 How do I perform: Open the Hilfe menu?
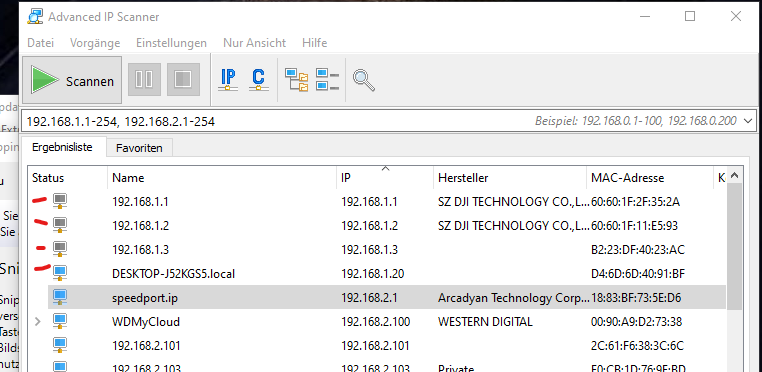(x=314, y=43)
